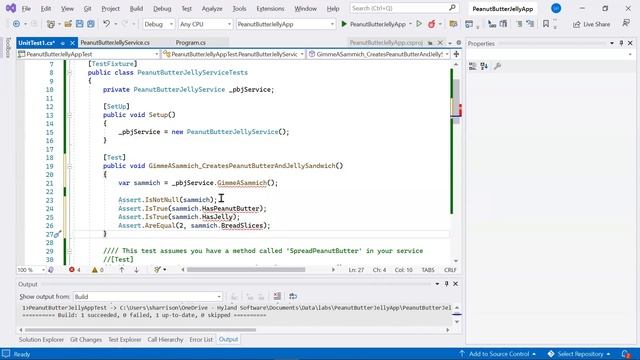
Task: Click the Property Pages wrench icon
Action: point(497,66)
